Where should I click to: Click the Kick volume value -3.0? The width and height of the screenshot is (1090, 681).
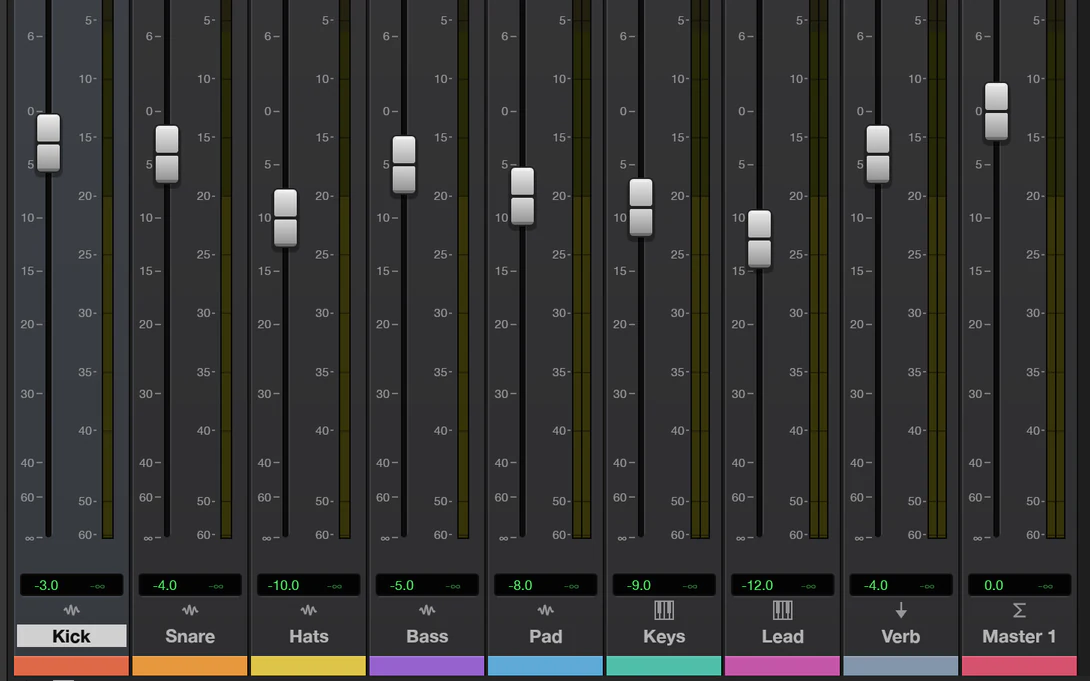[x=47, y=585]
